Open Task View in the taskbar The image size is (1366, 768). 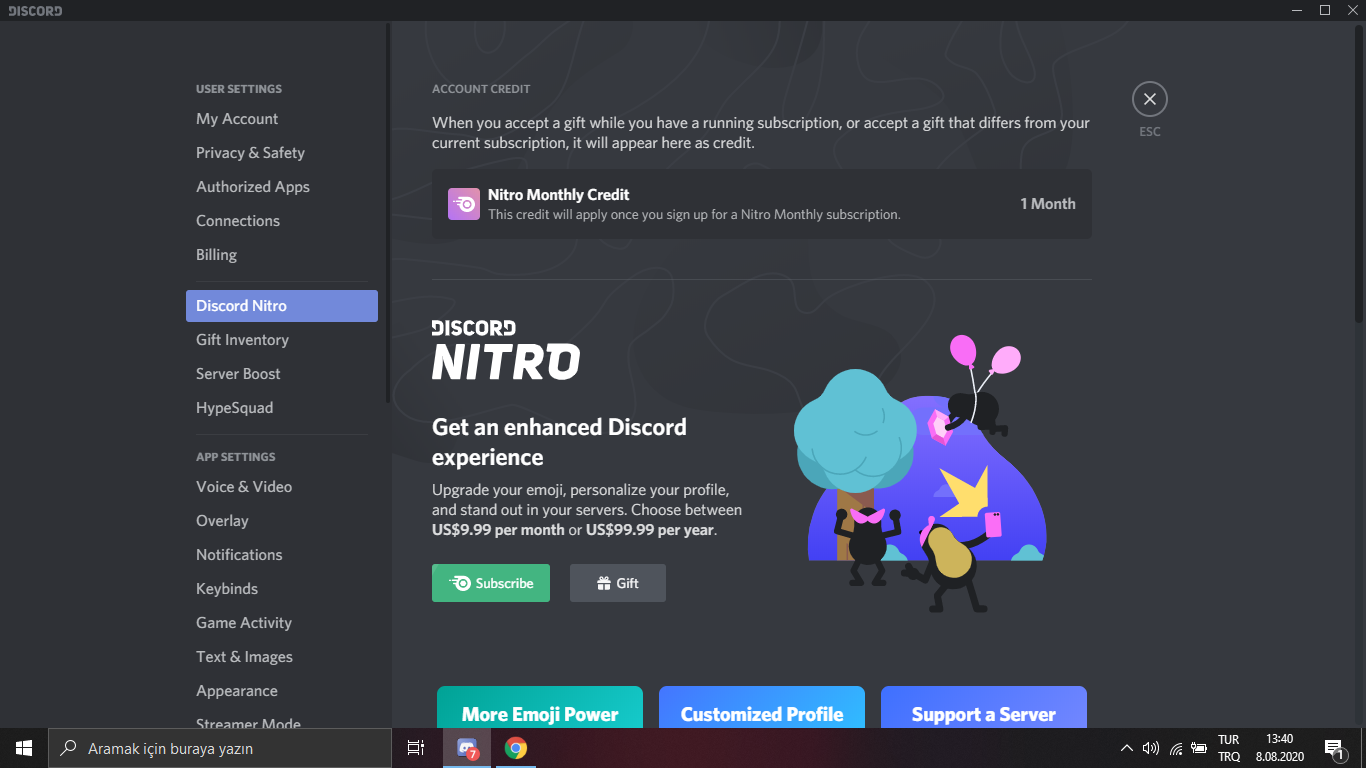416,748
